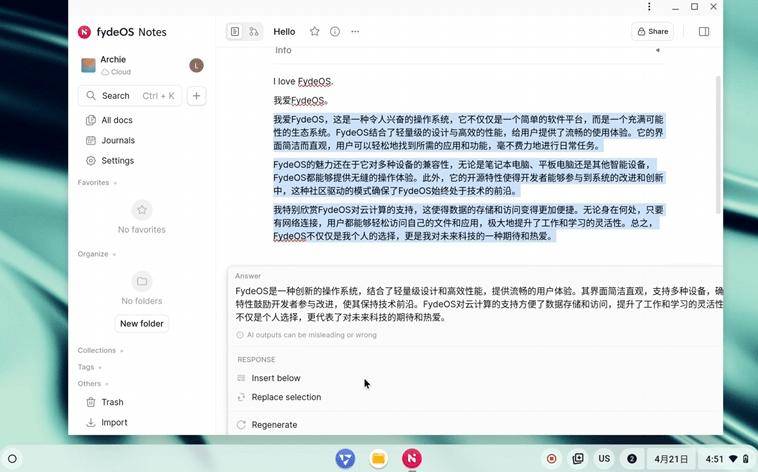Switch to edgeless mode icon
Screen dimensions: 758x472
[254, 31]
